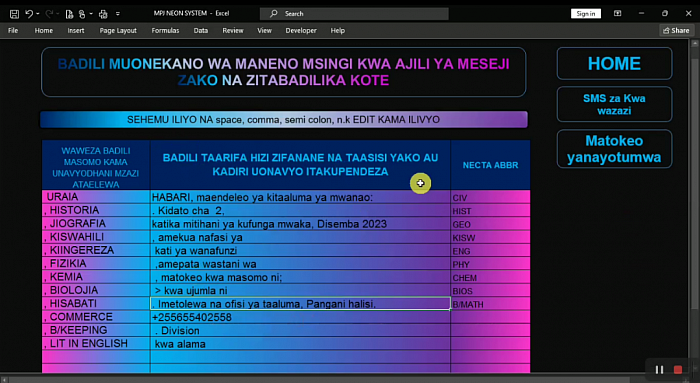This screenshot has height=383, width=700.
Task: Go to the HOME sheet button
Action: tap(614, 63)
